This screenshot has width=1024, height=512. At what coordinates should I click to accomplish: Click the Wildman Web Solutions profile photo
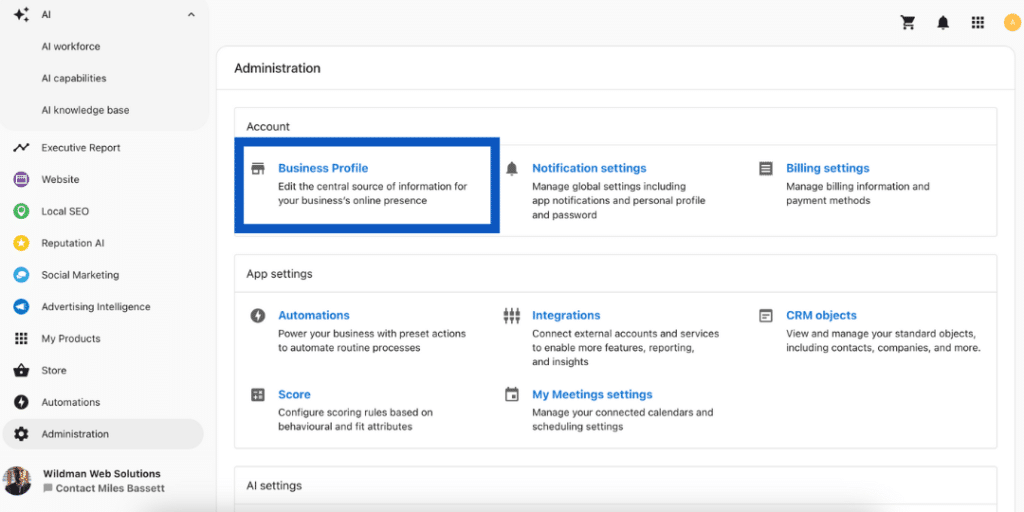17,481
